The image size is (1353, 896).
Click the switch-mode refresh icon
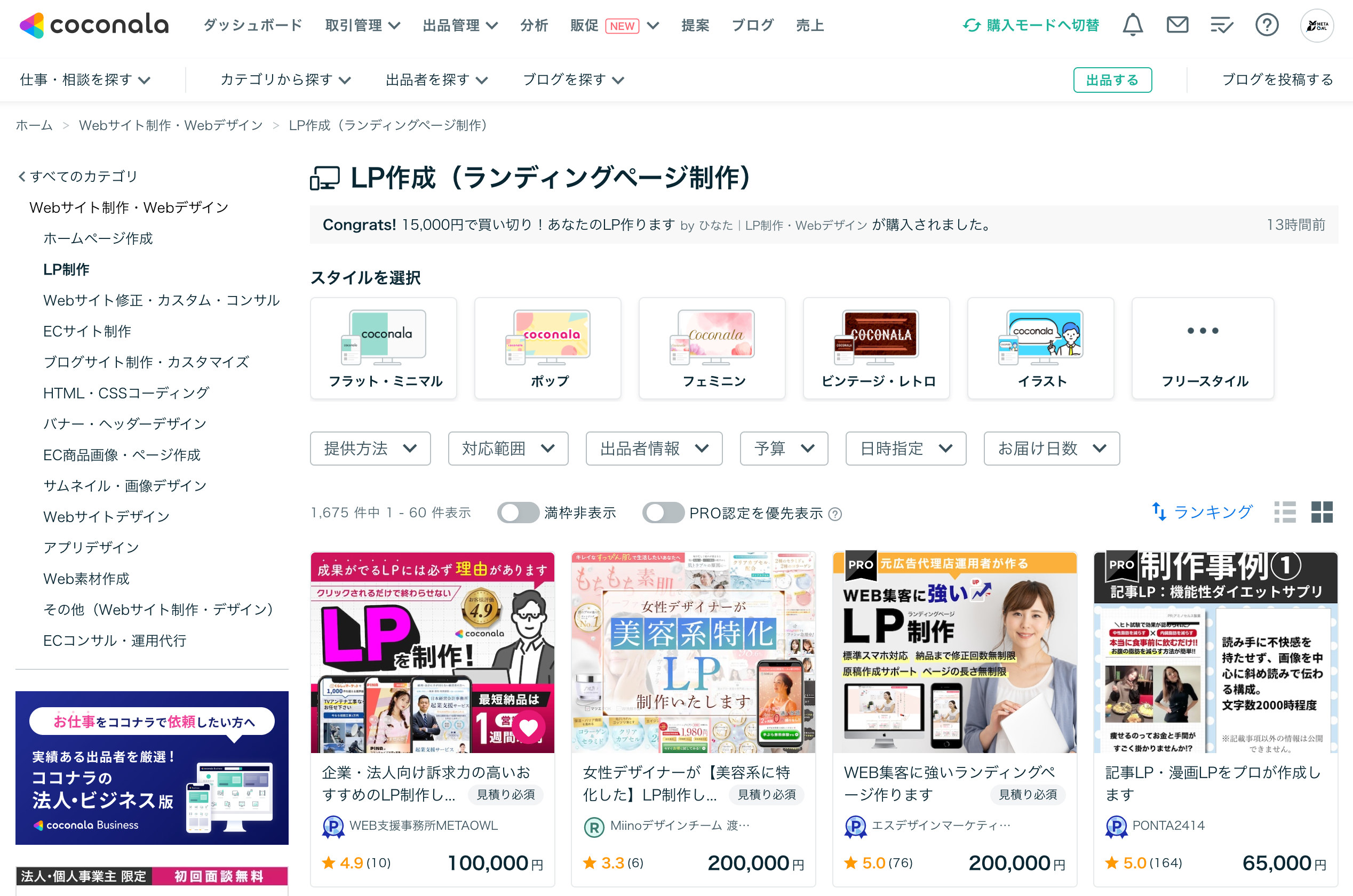(971, 25)
